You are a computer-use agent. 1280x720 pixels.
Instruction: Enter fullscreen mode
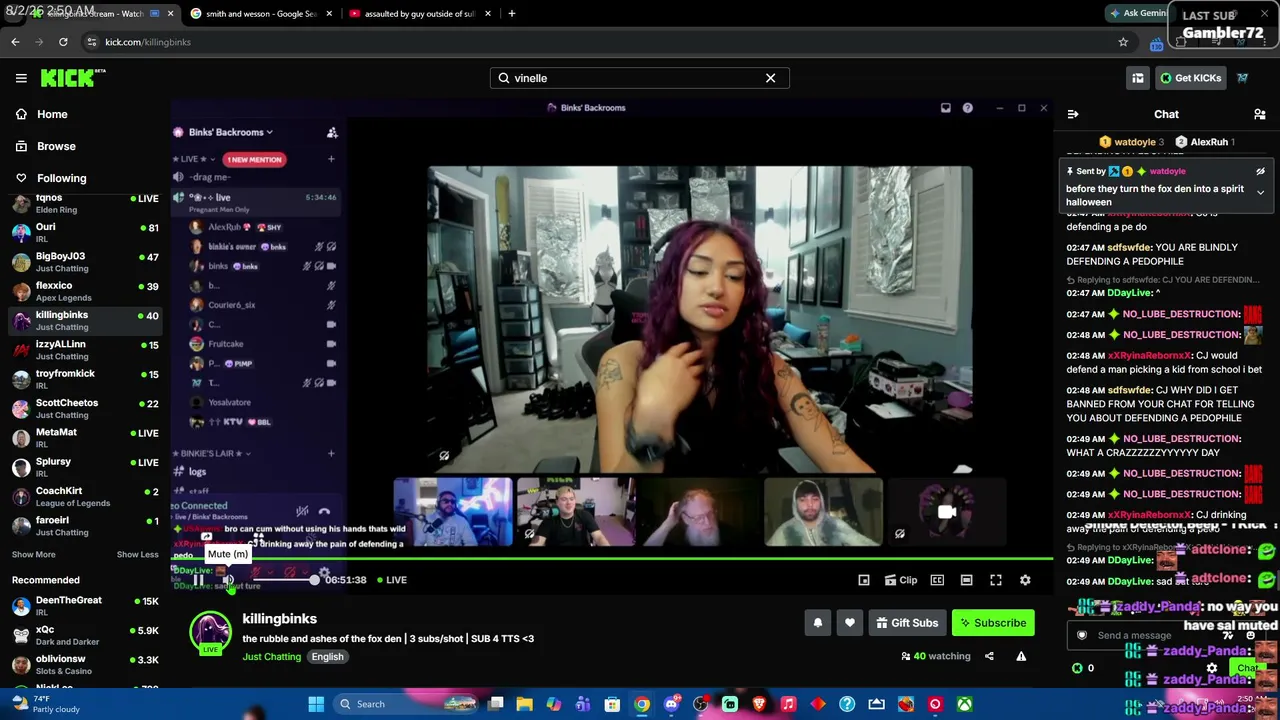click(996, 580)
